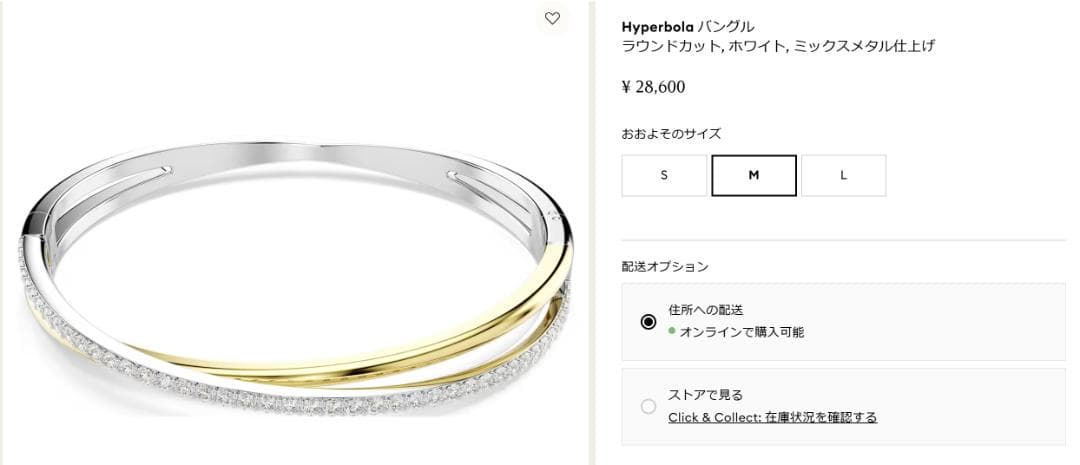
Task: Select the ストアで見る radio button
Action: pos(648,406)
